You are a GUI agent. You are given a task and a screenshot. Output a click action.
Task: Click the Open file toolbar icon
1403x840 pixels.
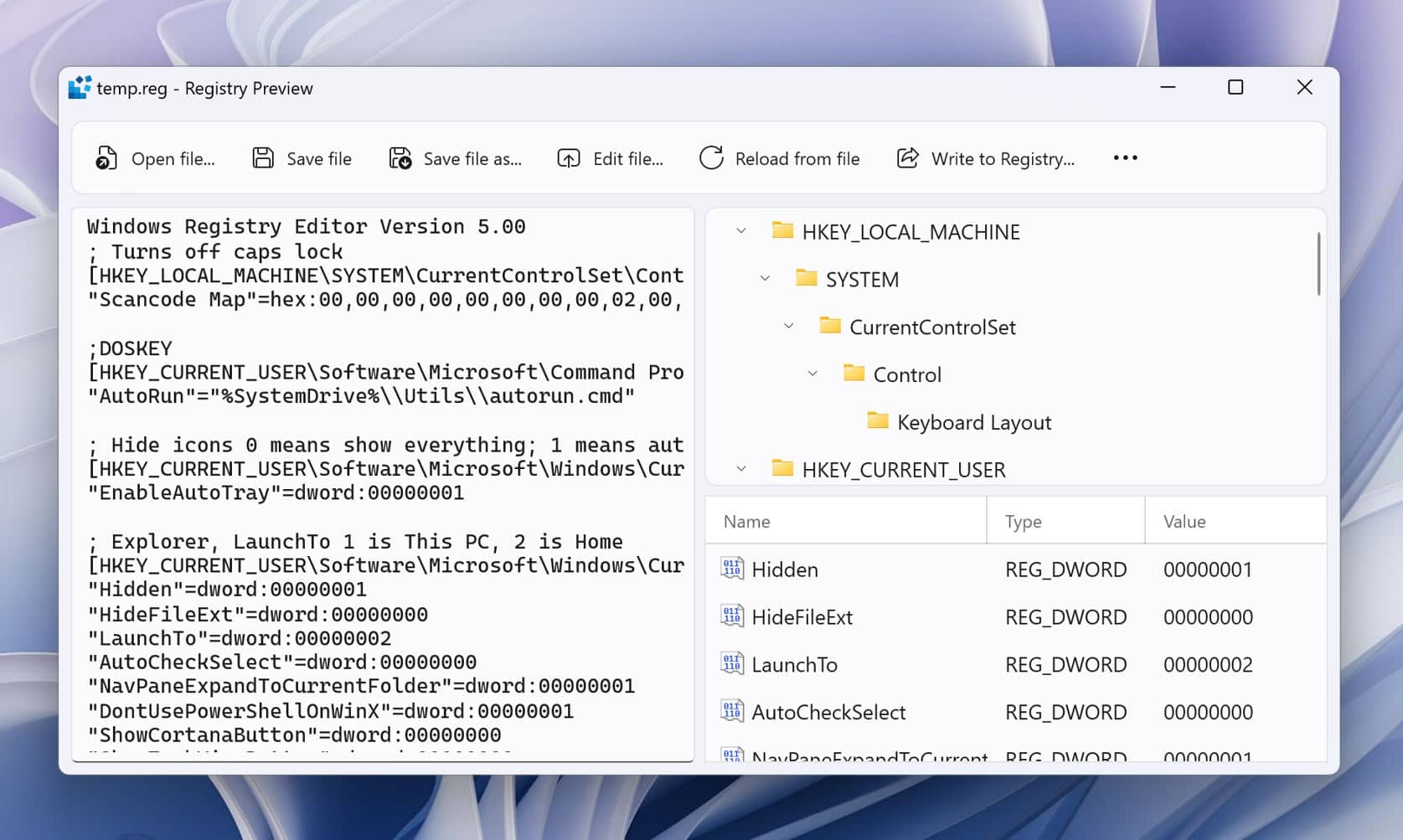click(105, 157)
